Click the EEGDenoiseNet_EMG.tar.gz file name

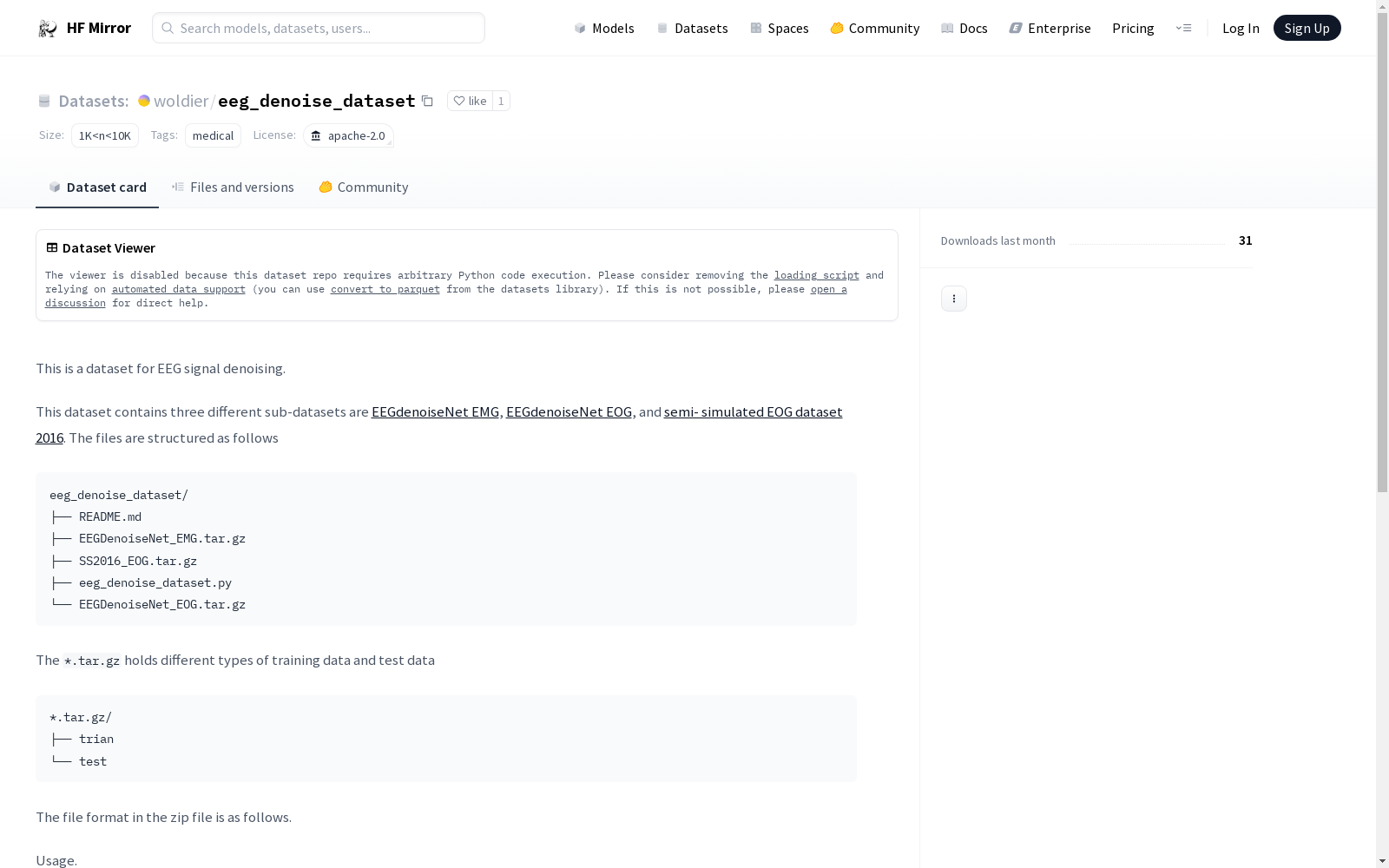coord(162,538)
